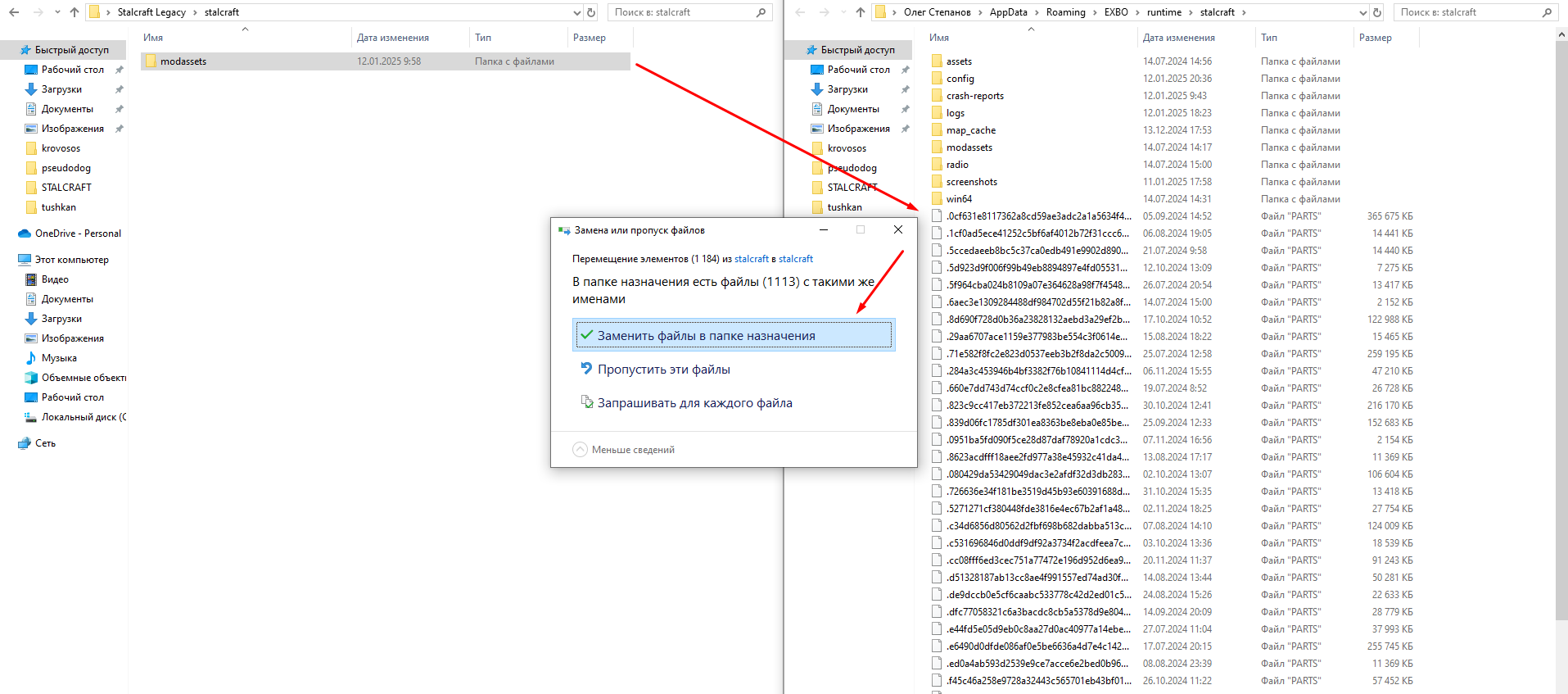This screenshot has width=1568, height=694.
Task: Sort by 'Размер' column in left window
Action: coord(590,38)
